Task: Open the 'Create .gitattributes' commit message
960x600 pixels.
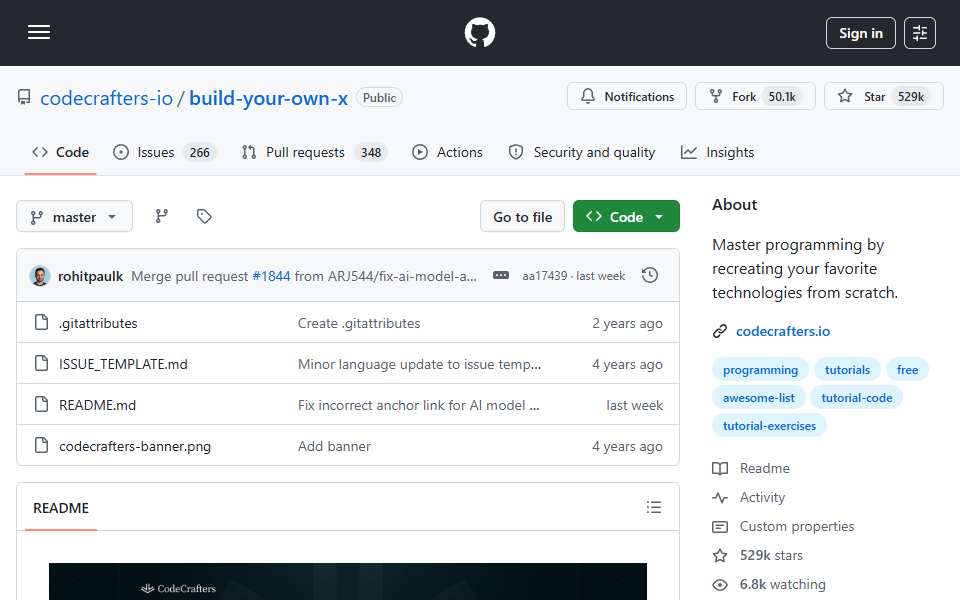Action: pos(359,323)
